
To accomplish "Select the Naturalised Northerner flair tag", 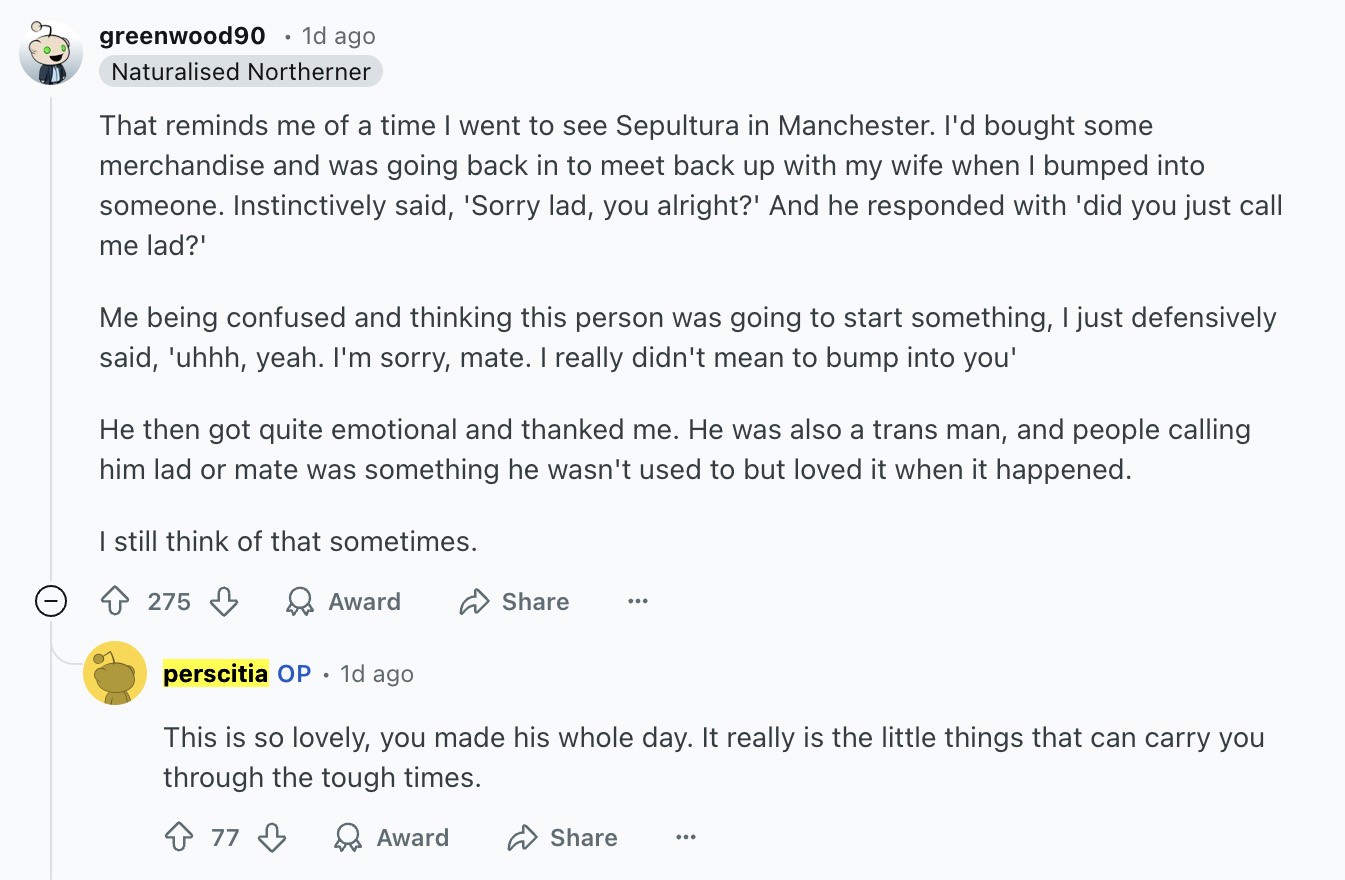I will coord(240,71).
